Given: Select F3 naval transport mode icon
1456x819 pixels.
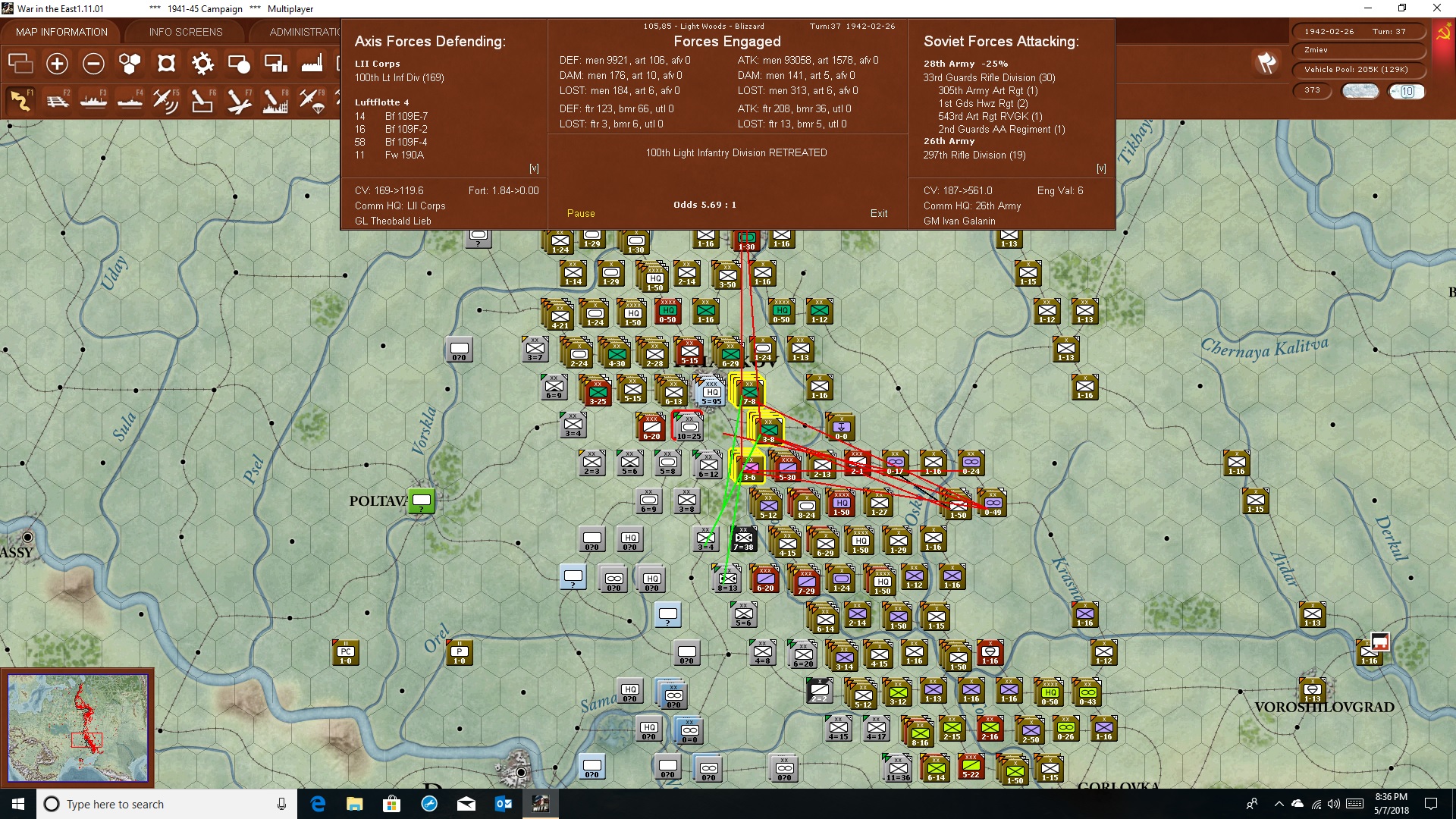Looking at the screenshot, I should click(93, 100).
